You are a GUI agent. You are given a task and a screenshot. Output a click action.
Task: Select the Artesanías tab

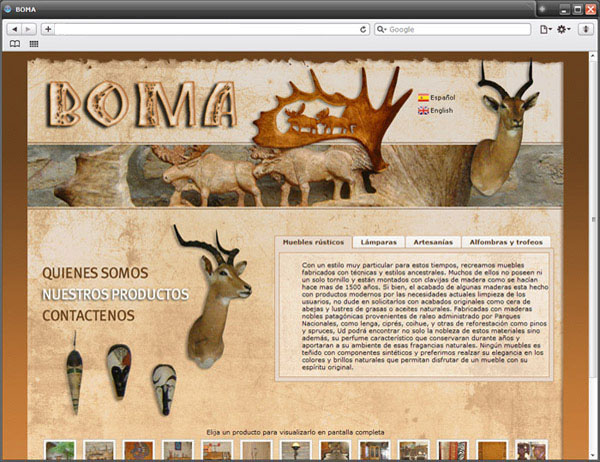point(433,242)
